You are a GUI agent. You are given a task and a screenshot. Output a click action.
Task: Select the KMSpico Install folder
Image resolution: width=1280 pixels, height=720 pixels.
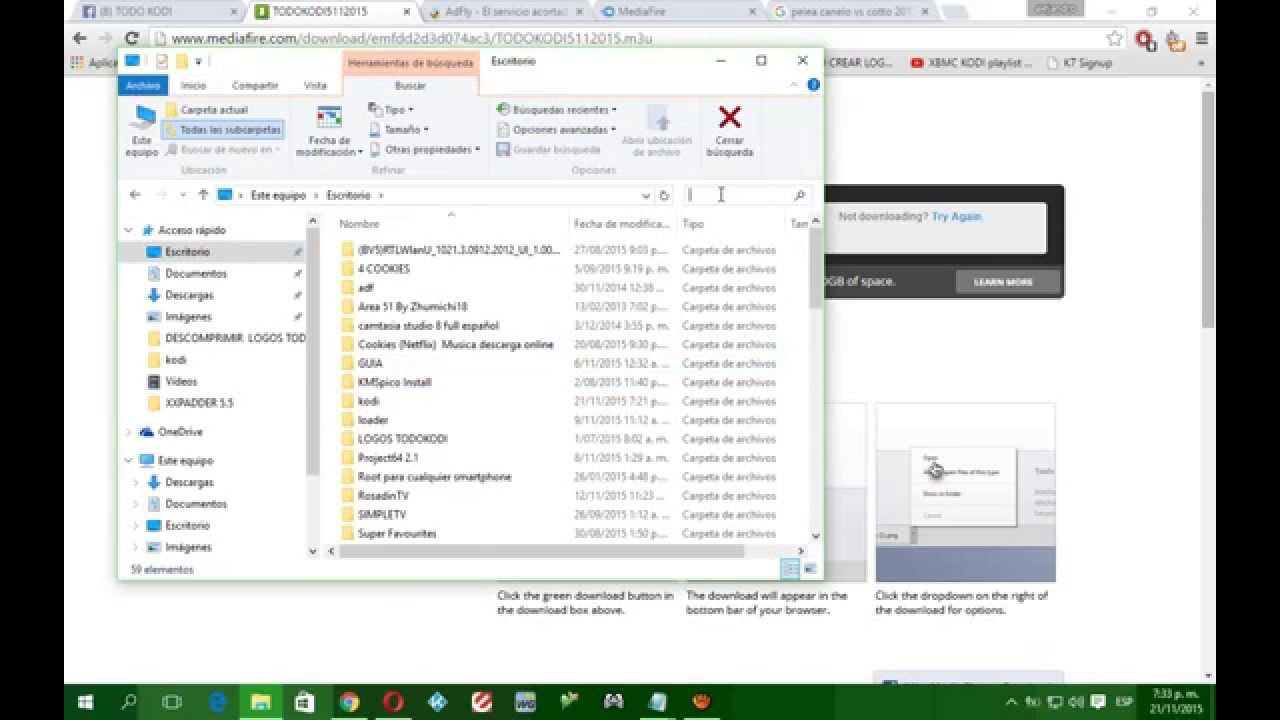tap(394, 382)
